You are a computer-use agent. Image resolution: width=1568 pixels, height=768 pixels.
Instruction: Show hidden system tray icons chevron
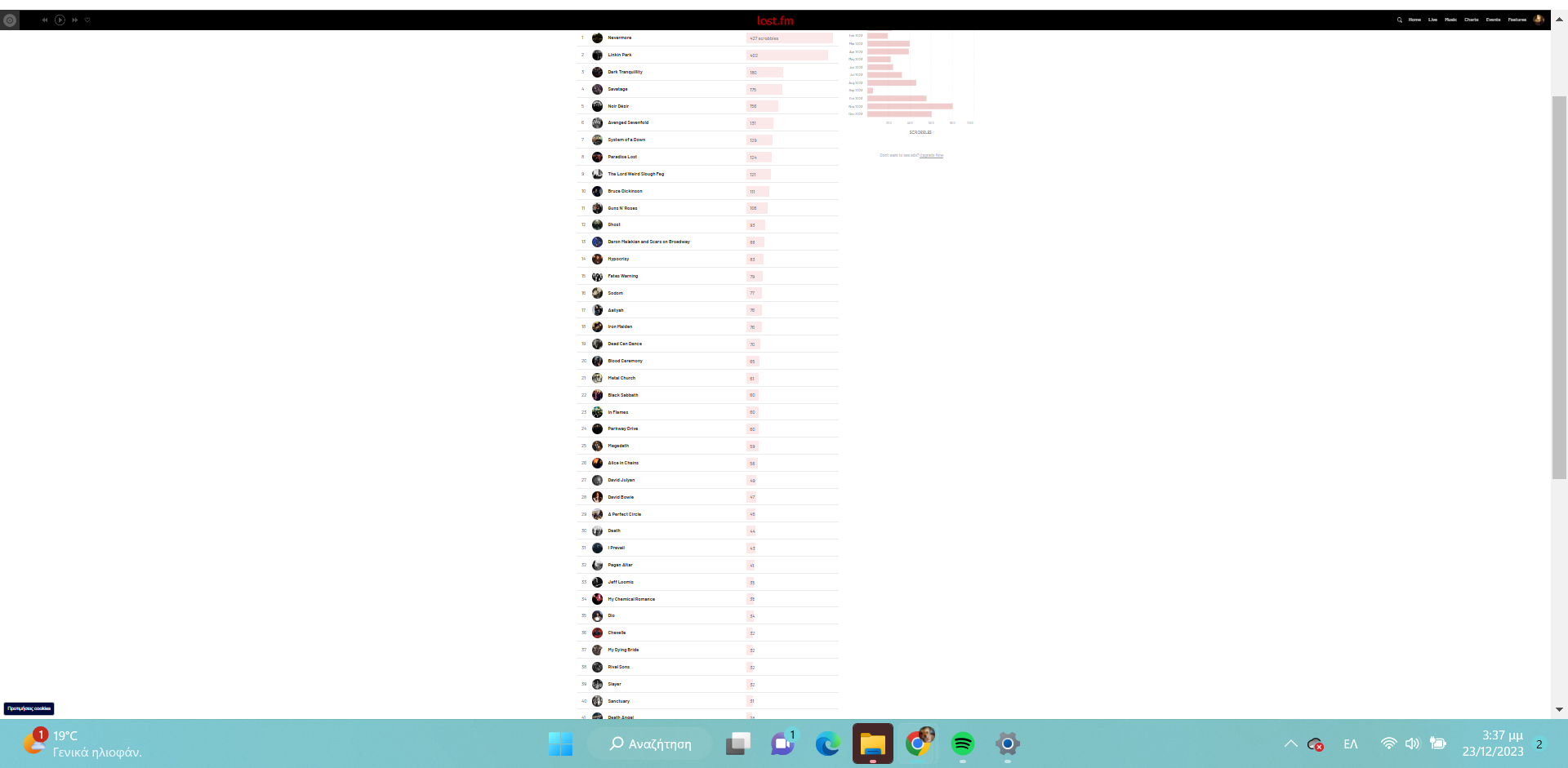coord(1290,744)
